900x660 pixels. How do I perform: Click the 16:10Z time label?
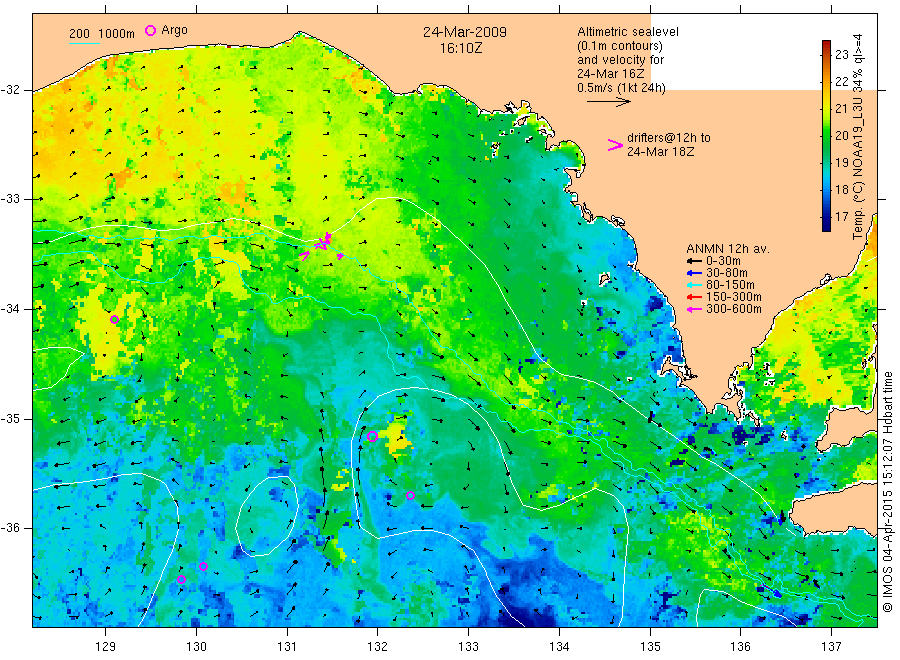[x=461, y=48]
